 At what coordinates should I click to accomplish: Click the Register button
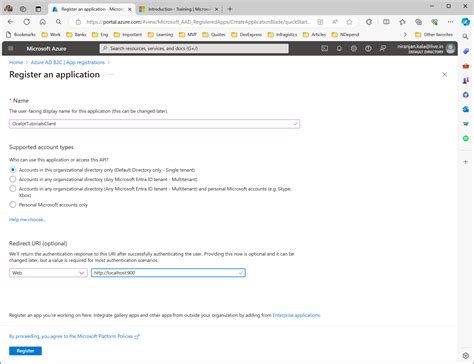coord(25,351)
